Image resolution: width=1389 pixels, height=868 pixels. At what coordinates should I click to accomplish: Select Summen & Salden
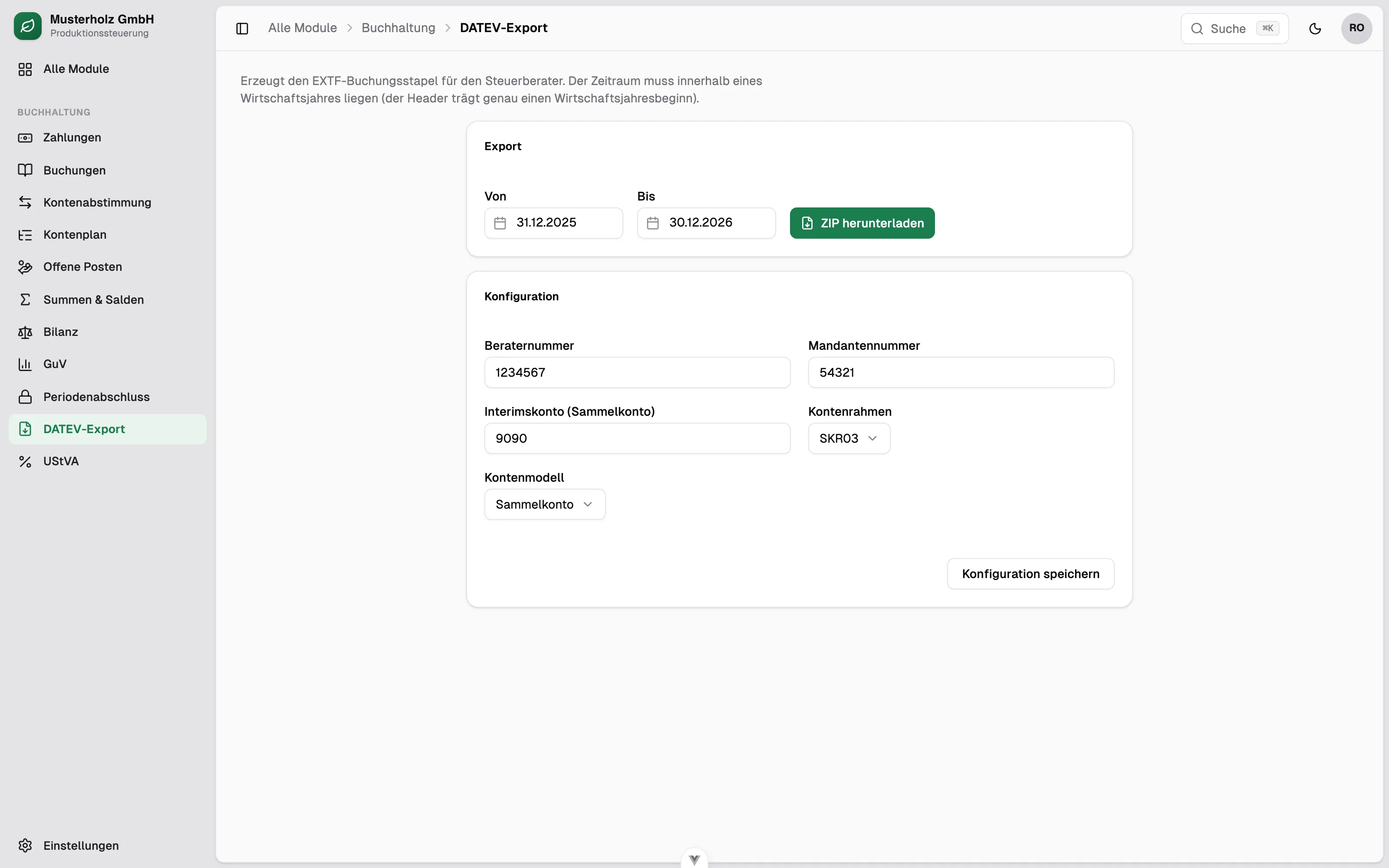tap(107, 299)
